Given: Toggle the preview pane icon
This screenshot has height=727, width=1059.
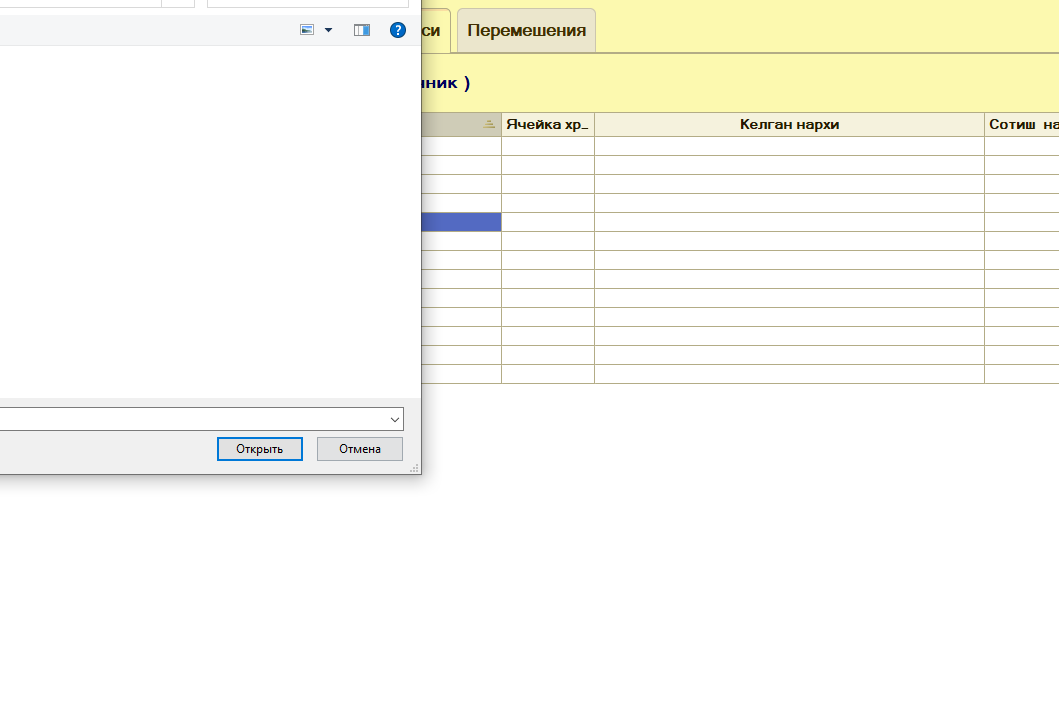Looking at the screenshot, I should (362, 30).
